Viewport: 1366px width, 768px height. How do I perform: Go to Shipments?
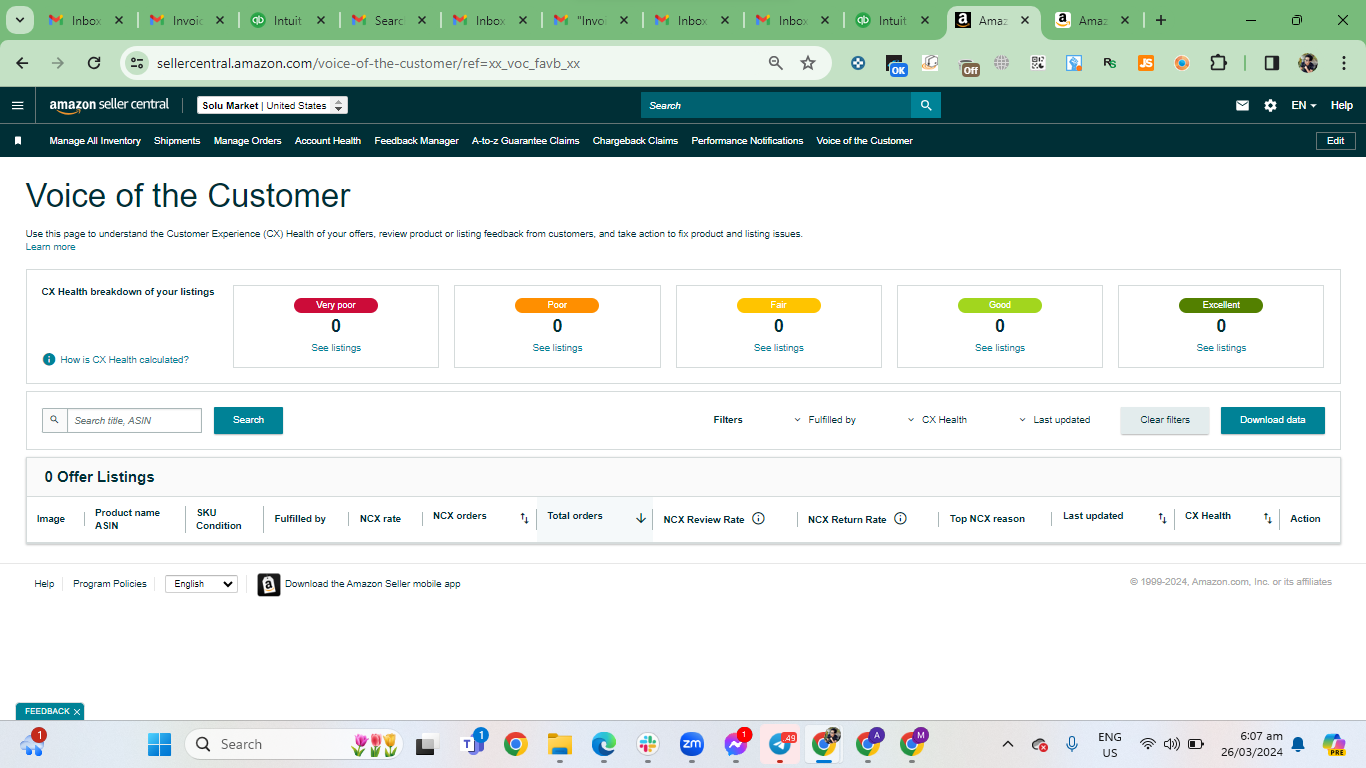(x=177, y=141)
